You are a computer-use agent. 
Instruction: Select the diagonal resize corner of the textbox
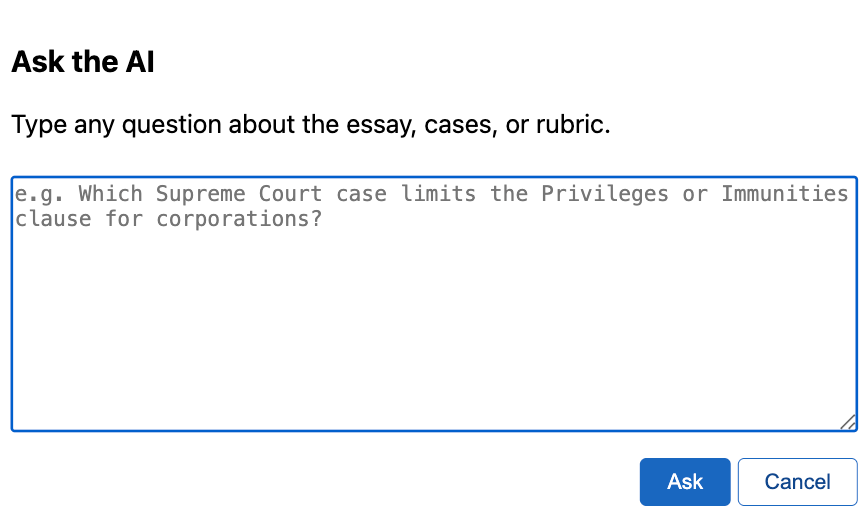(848, 422)
